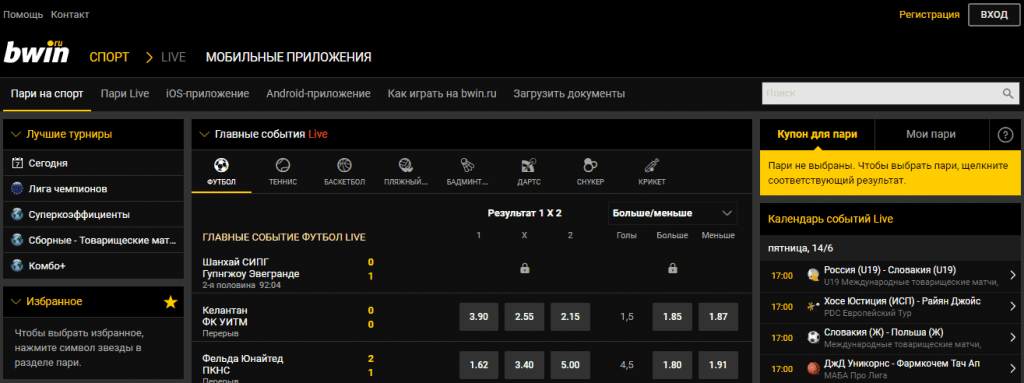Click the Сборные - Товарищеские матчи icon
The height and width of the screenshot is (383, 1024).
click(17, 240)
